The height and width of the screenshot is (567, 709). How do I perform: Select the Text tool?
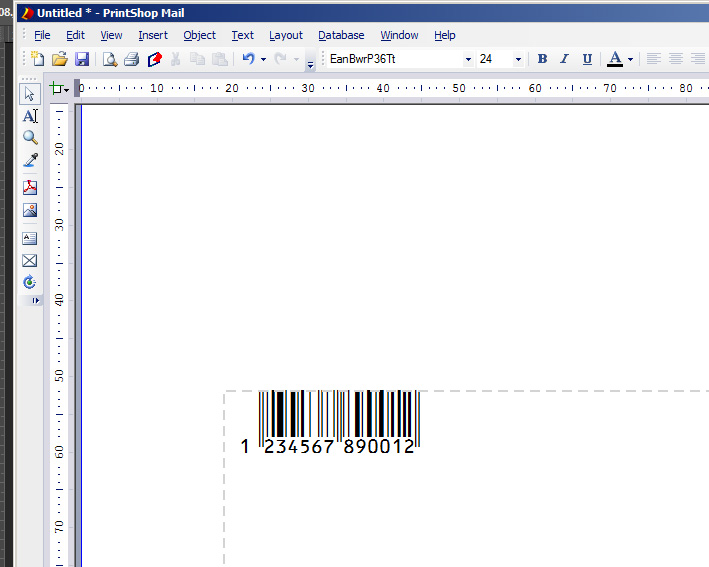tap(30, 116)
